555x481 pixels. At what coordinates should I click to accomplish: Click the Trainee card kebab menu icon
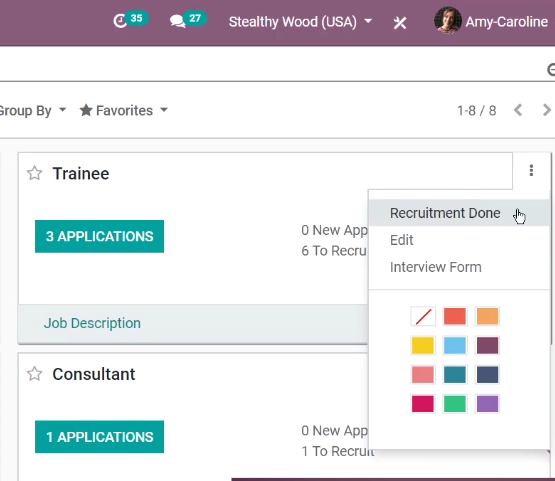pyautogui.click(x=531, y=171)
